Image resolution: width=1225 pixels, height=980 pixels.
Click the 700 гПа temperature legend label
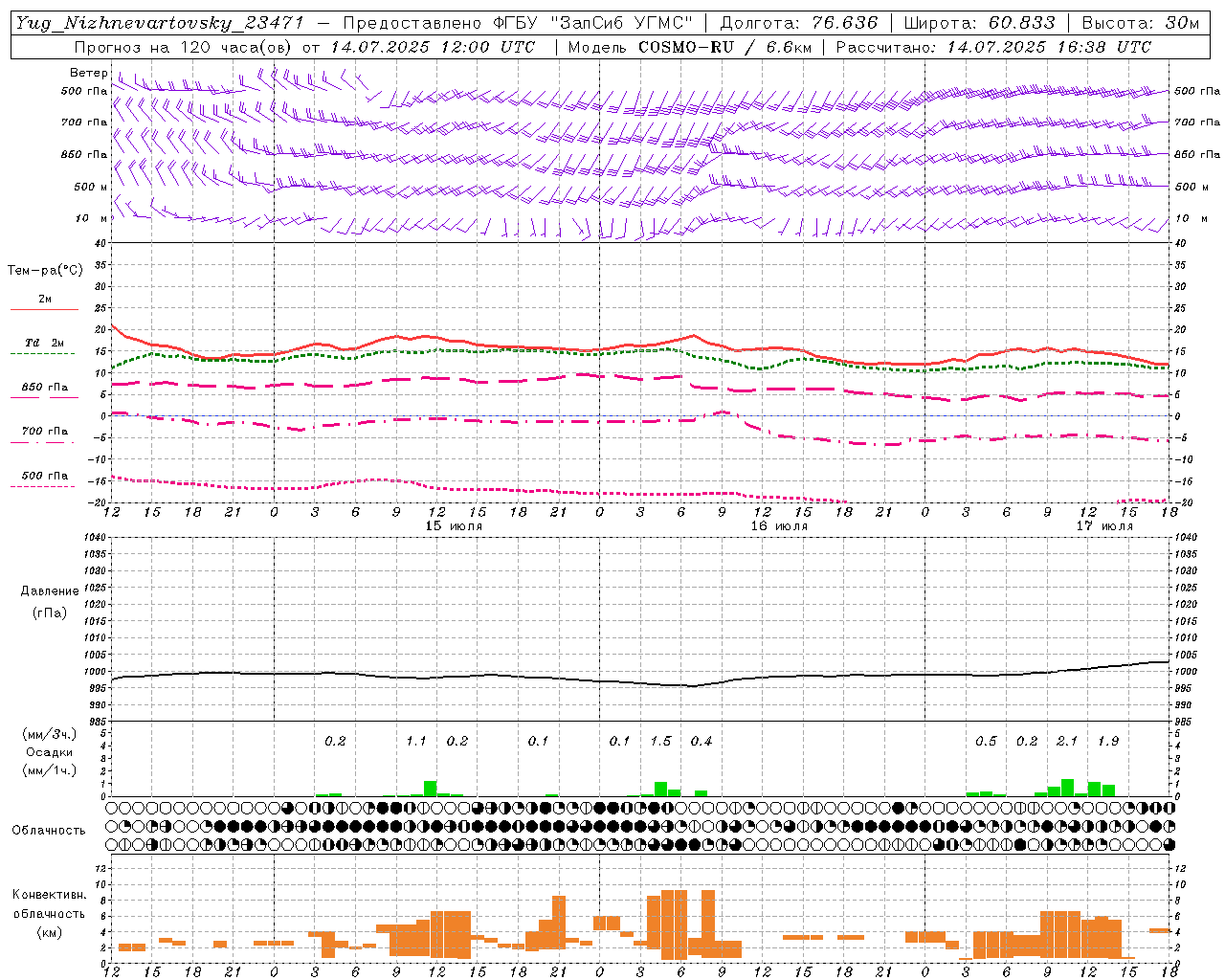pyautogui.click(x=44, y=432)
